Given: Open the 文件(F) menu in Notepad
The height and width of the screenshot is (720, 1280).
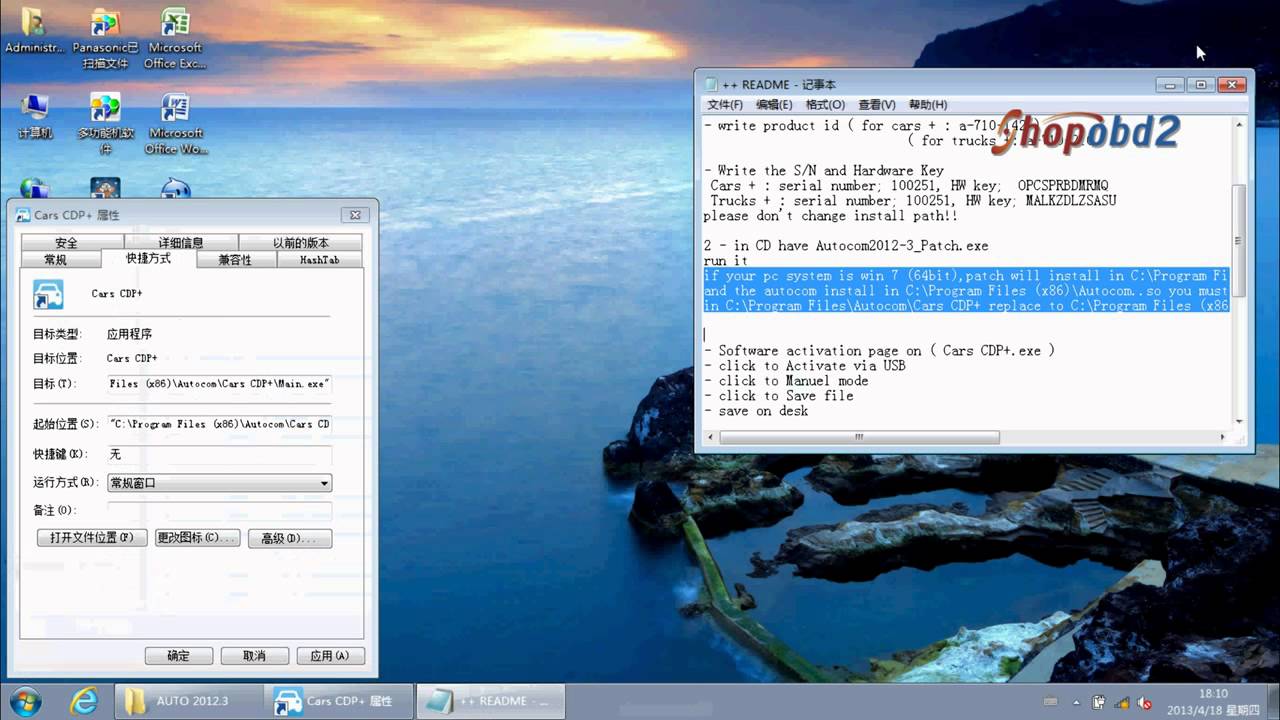Looking at the screenshot, I should coord(724,105).
